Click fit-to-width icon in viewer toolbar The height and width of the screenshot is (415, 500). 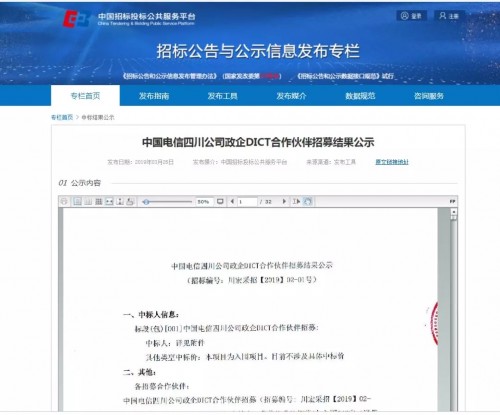(x=109, y=201)
